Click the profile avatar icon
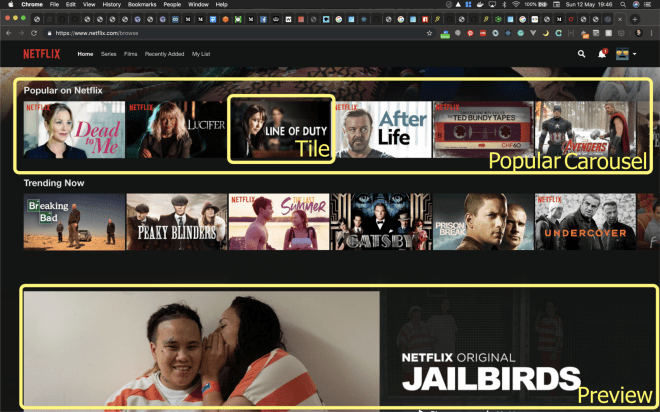660x412 pixels. coord(622,54)
